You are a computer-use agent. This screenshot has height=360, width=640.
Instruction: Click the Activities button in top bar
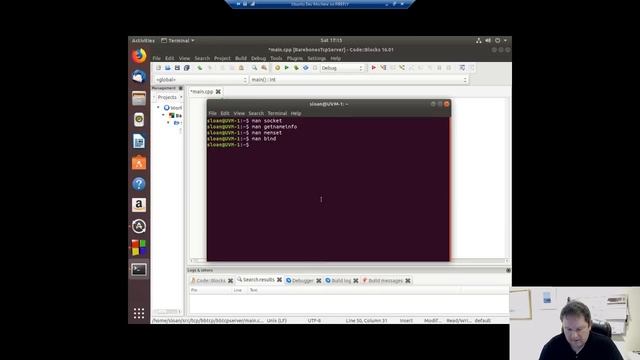point(143,40)
